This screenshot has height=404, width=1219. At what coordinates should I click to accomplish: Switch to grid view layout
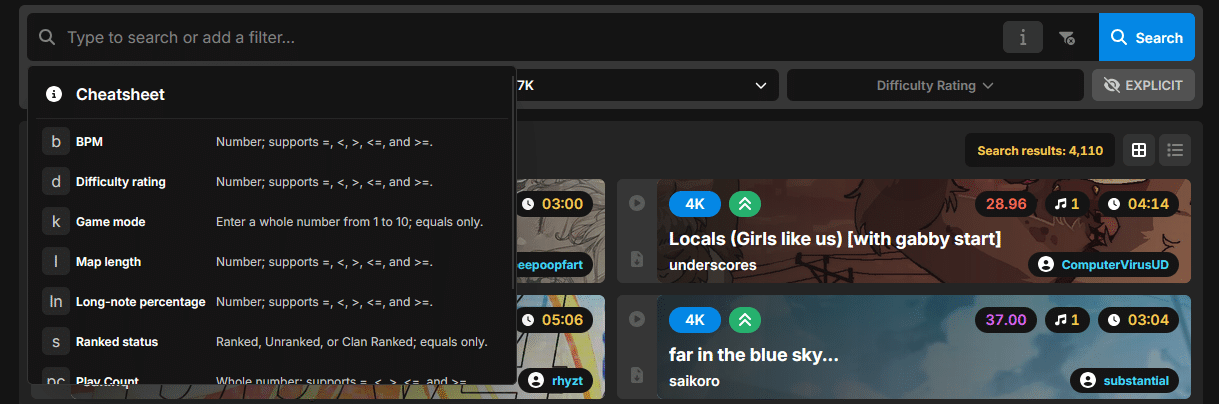click(x=1138, y=150)
